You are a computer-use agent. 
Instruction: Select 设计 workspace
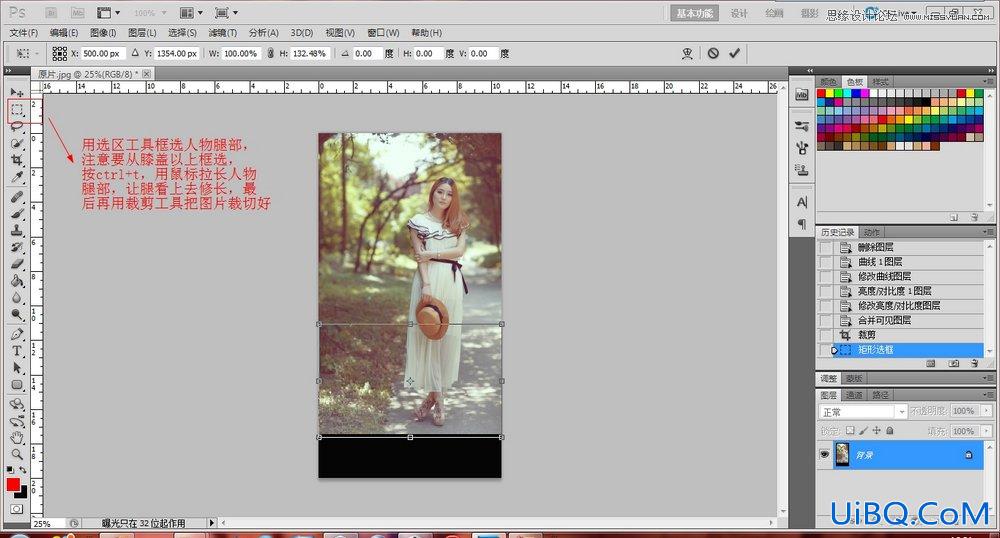739,13
